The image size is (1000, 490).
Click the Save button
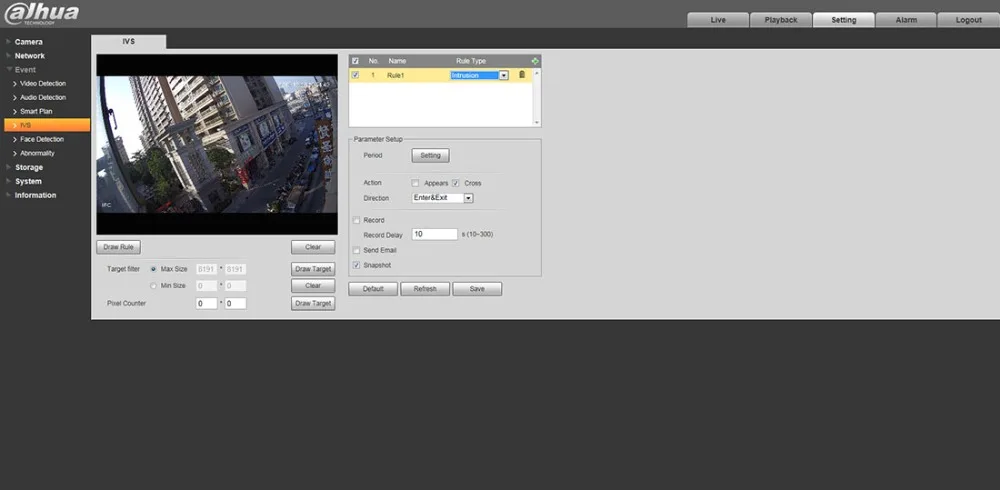click(x=477, y=289)
